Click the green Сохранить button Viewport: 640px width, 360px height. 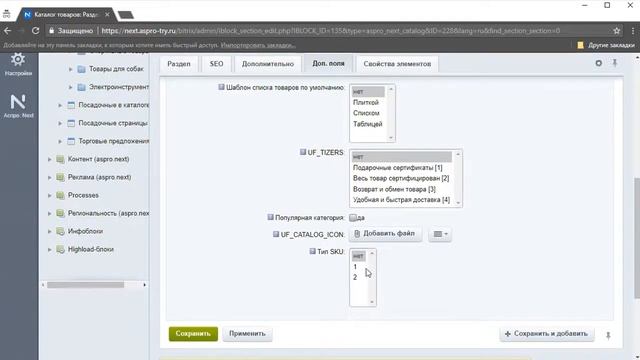click(193, 333)
